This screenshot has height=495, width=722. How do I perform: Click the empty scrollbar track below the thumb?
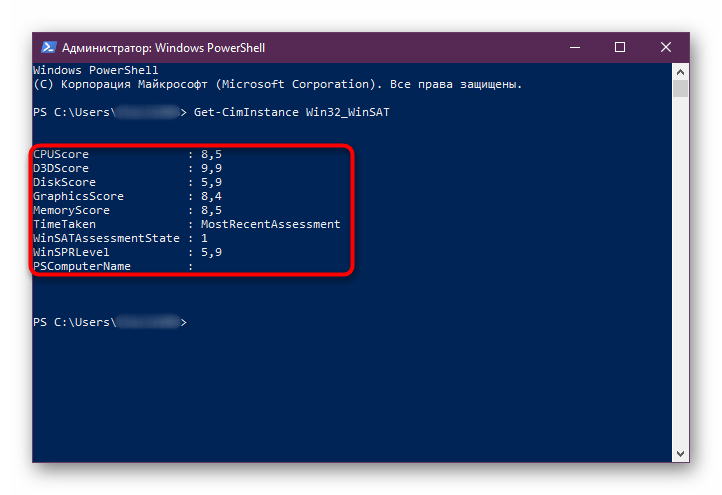[x=680, y=272]
